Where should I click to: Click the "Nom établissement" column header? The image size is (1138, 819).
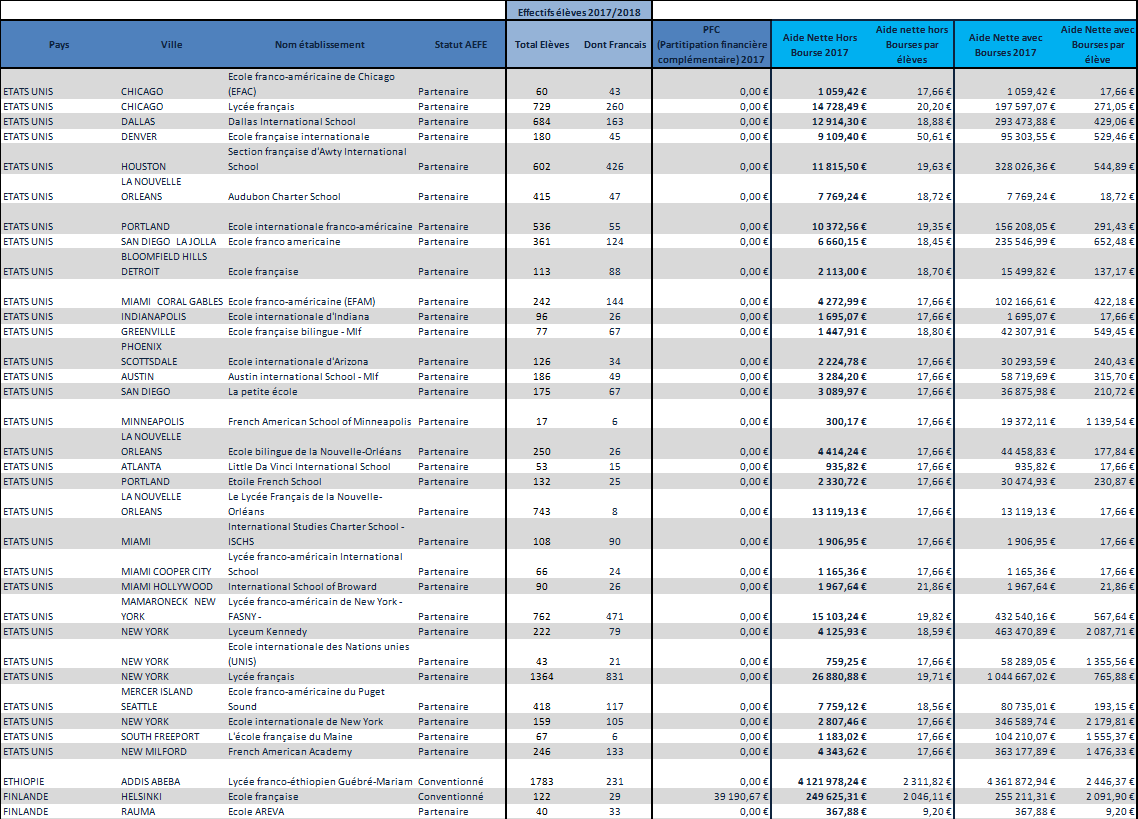[320, 45]
